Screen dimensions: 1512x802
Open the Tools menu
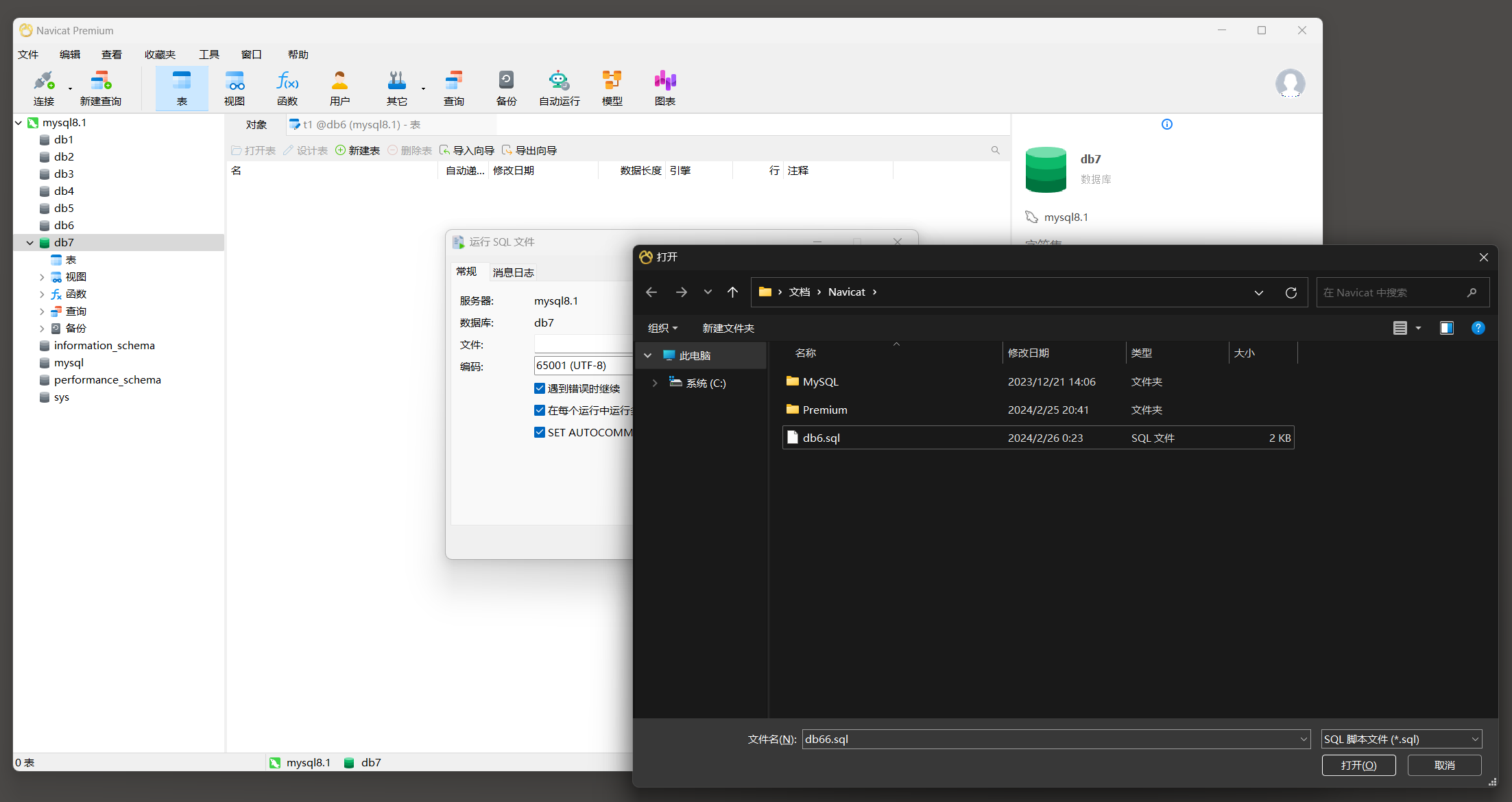click(209, 54)
